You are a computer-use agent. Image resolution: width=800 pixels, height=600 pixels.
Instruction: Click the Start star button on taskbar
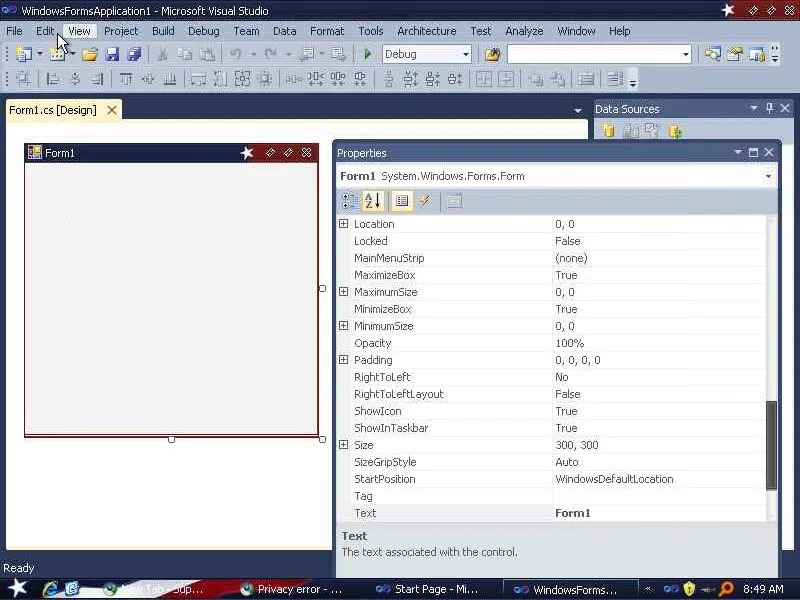click(17, 588)
